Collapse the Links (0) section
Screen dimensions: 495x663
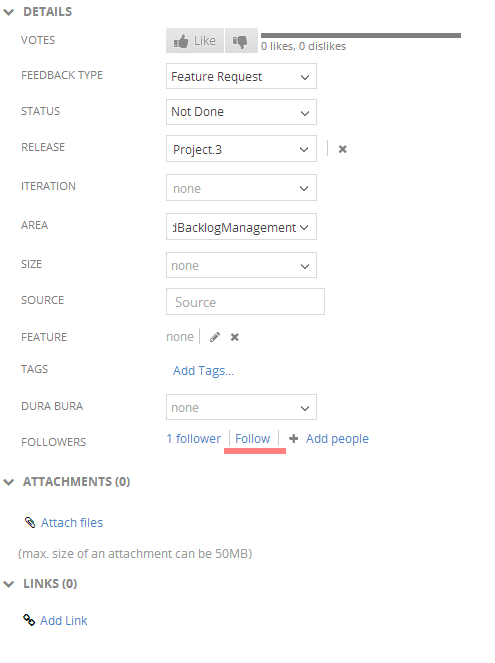click(x=9, y=584)
